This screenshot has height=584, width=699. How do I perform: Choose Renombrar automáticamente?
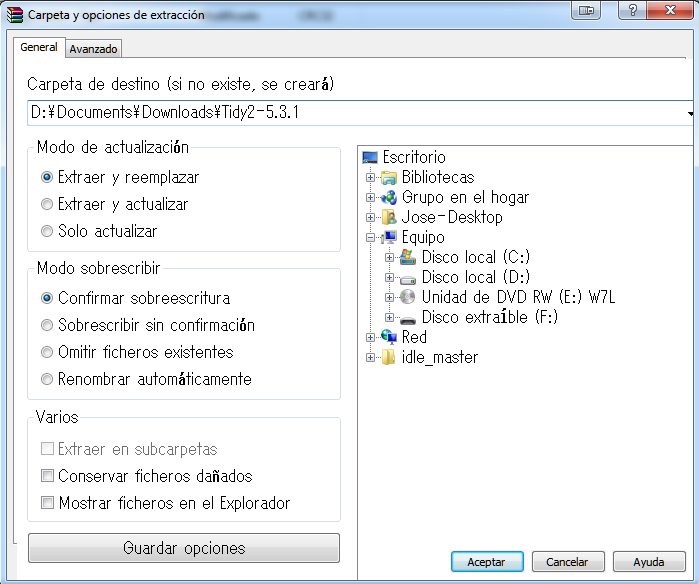(x=47, y=379)
